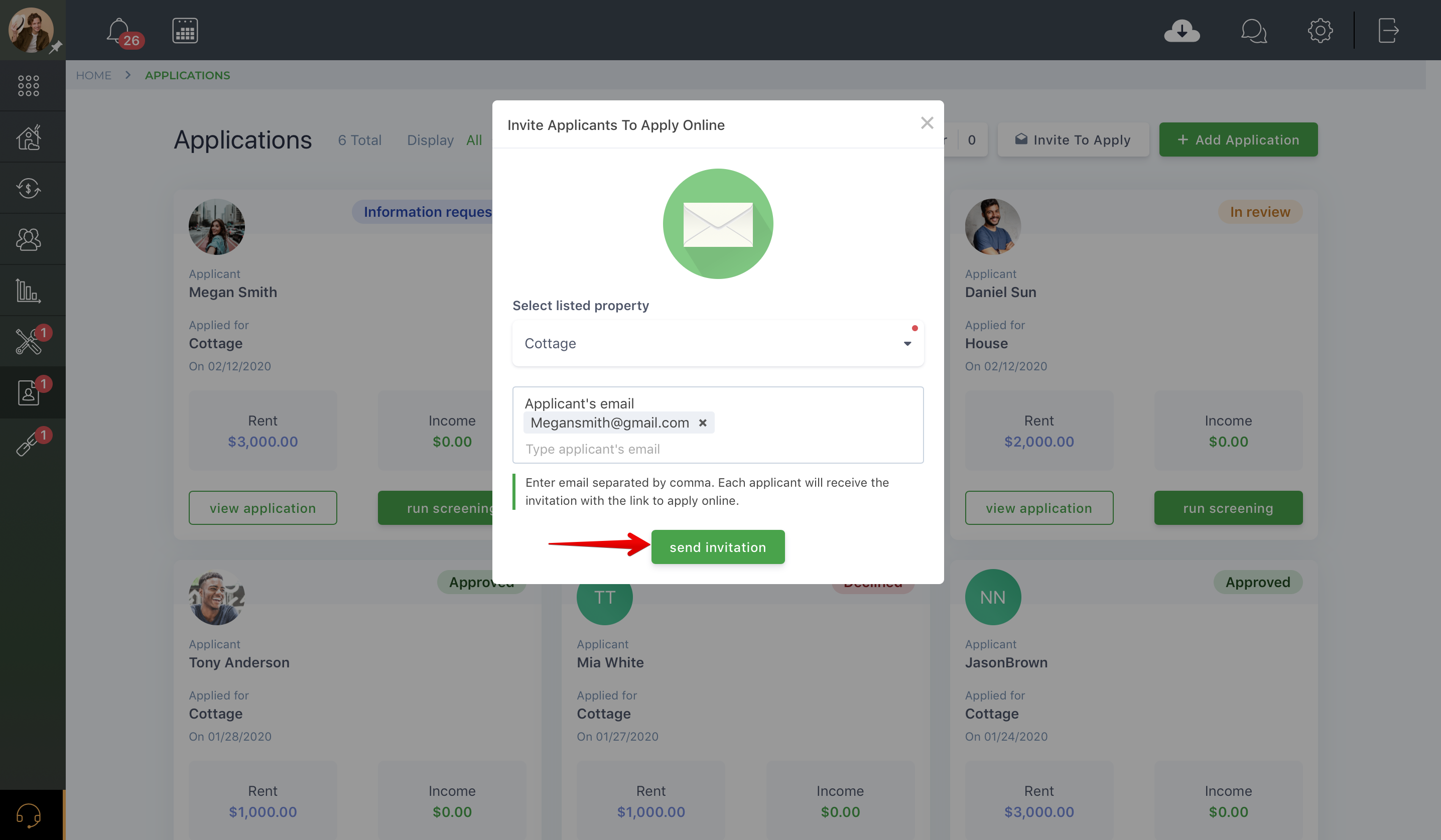Click the envelope illustration in dialog
The height and width of the screenshot is (840, 1441).
pos(718,224)
